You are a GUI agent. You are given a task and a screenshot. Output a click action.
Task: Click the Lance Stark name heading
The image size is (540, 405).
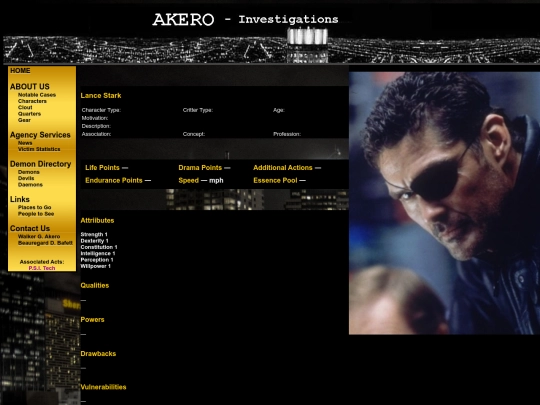pyautogui.click(x=101, y=95)
